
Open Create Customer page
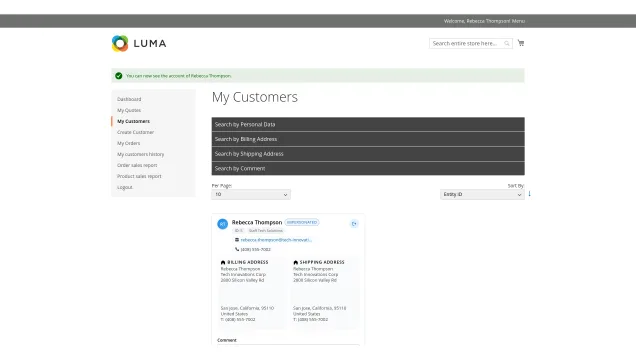click(x=136, y=132)
